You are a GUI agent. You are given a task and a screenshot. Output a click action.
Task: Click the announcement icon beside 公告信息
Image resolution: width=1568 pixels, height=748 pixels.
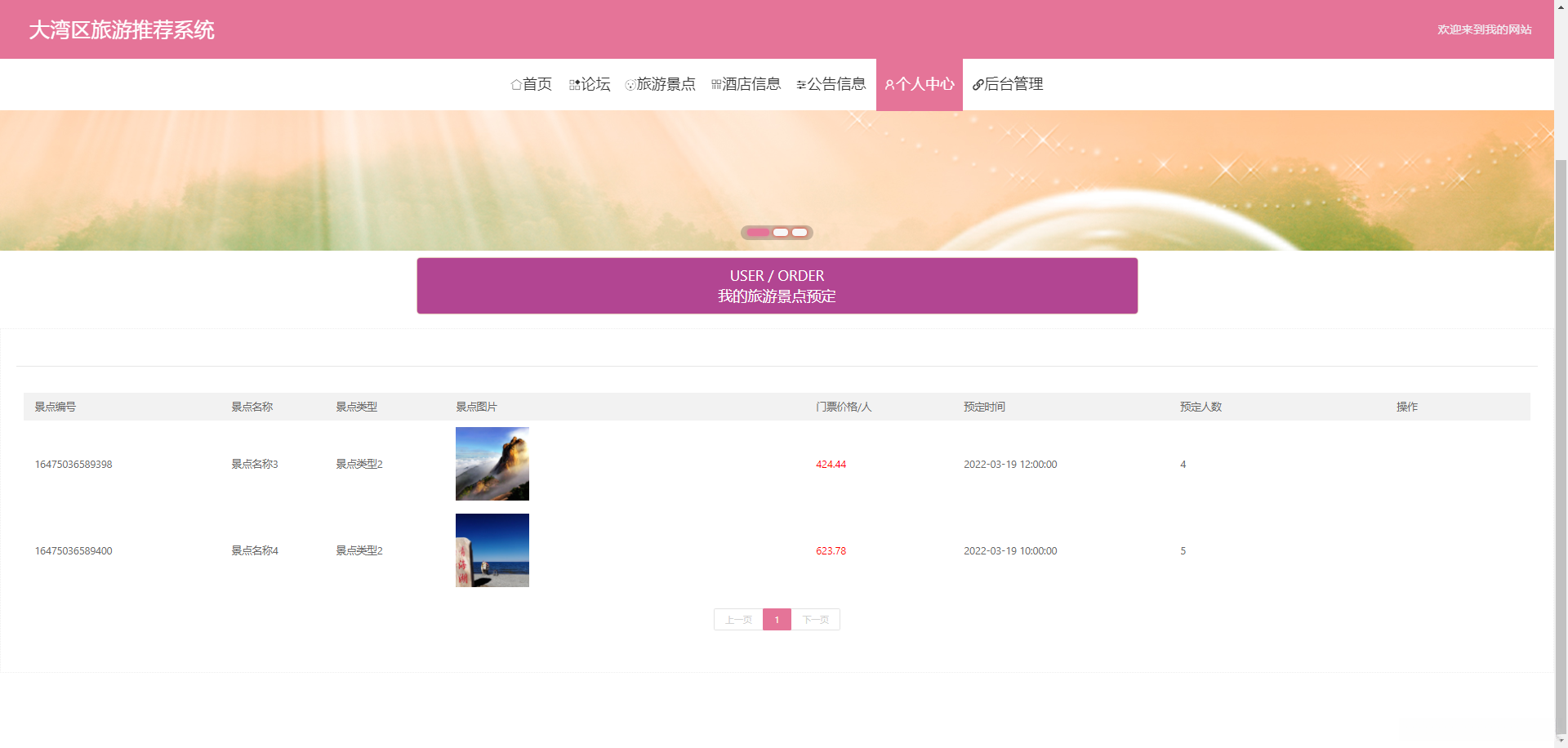(x=801, y=85)
